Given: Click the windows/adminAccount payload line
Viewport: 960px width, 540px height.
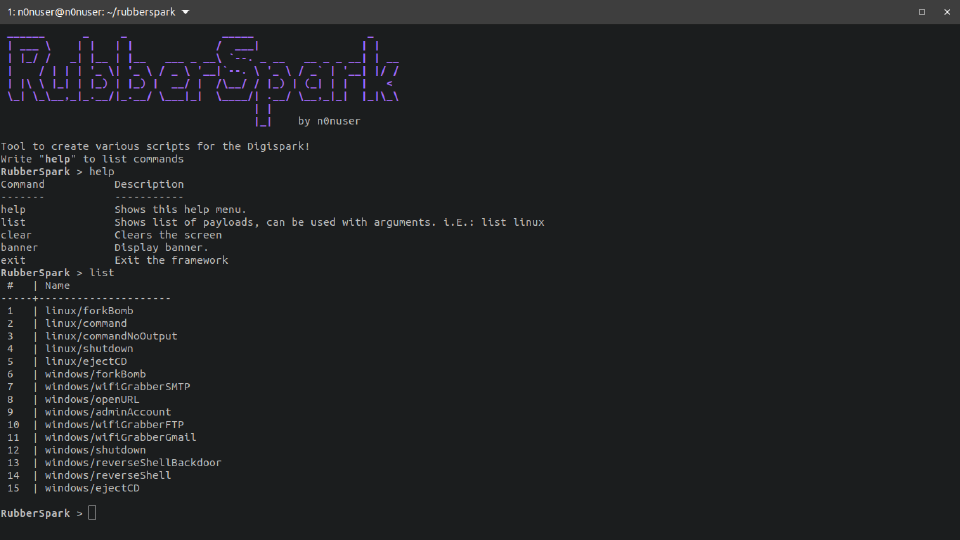Looking at the screenshot, I should [x=108, y=412].
